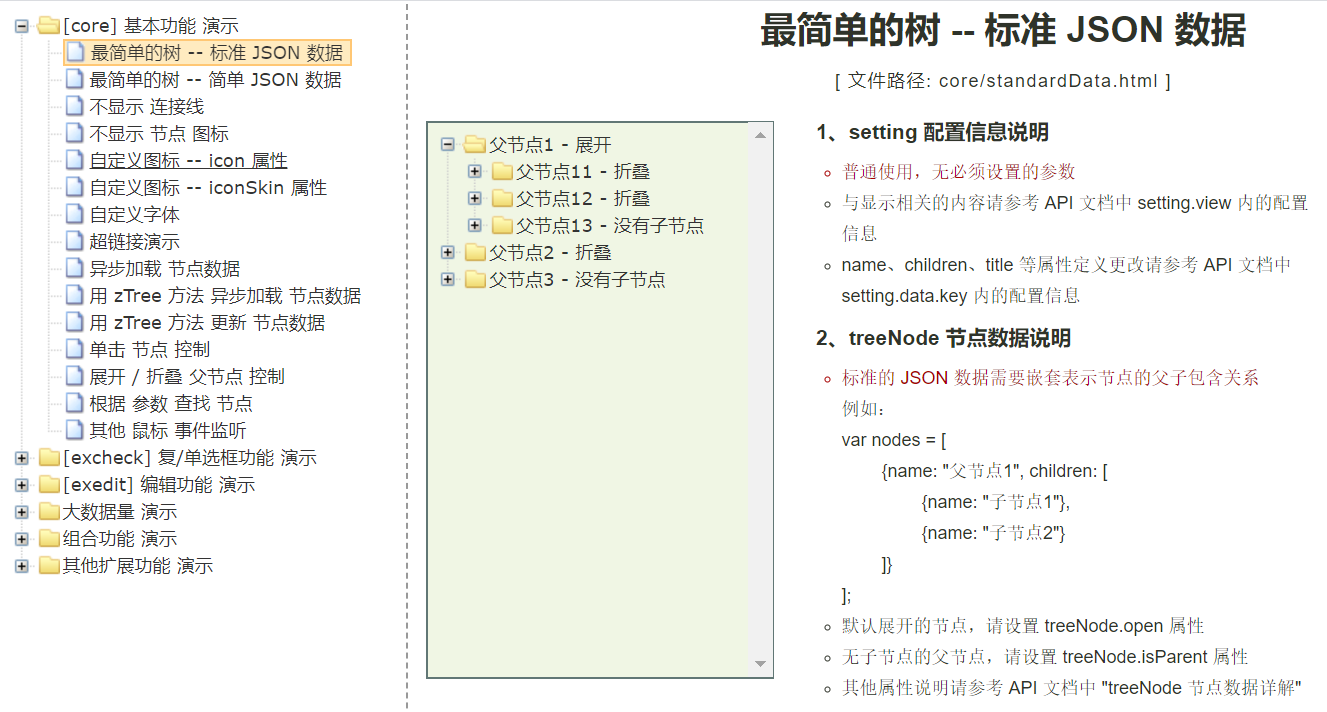This screenshot has width=1327, height=712.
Task: Expand the 父节点3 - 没有子节点 node
Action: point(448,280)
